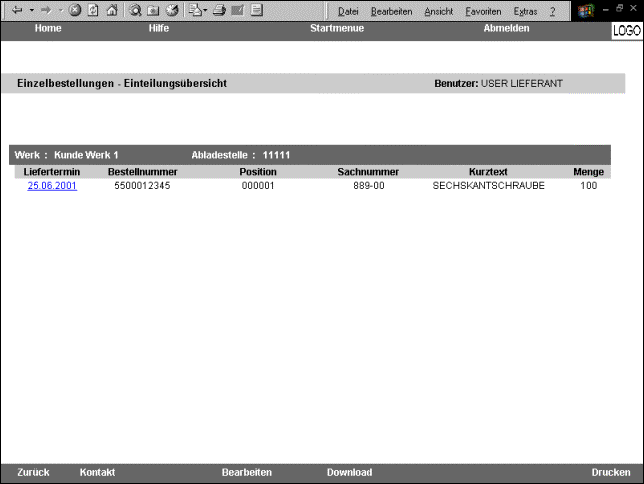Click the quantity value 100
644x484 pixels.
pyautogui.click(x=589, y=186)
